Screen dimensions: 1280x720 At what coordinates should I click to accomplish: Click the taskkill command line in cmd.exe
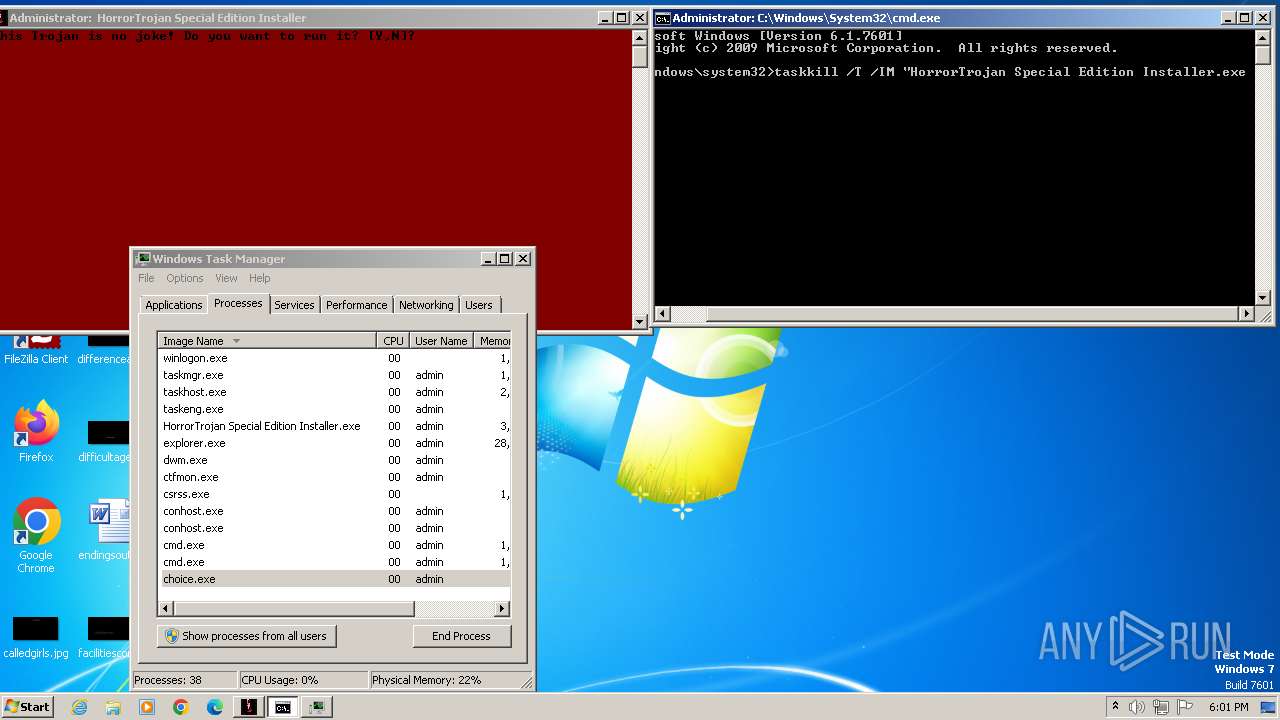tap(950, 72)
